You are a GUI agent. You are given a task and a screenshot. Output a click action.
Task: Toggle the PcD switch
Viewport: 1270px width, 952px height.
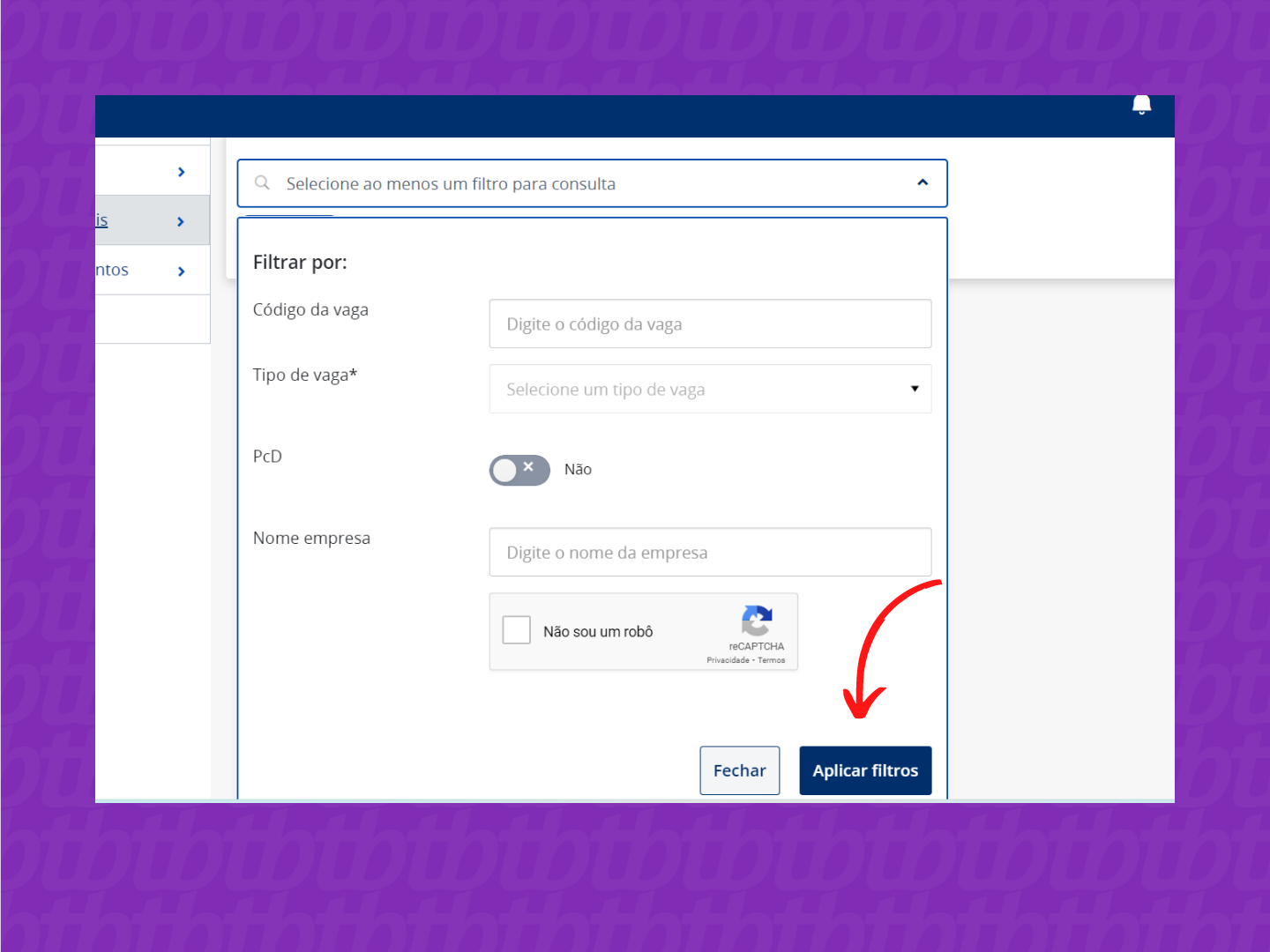point(519,470)
